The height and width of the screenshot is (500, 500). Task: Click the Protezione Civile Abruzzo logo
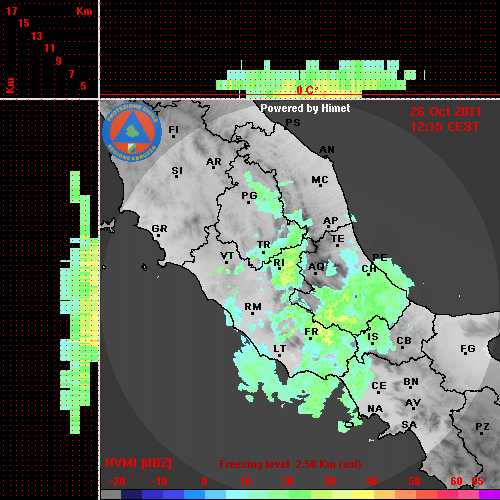pos(132,132)
